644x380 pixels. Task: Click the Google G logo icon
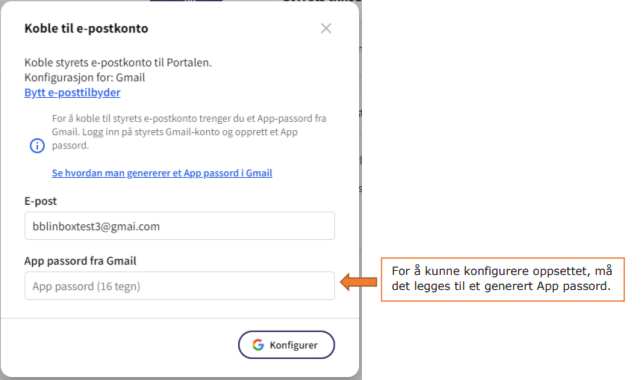coord(258,345)
